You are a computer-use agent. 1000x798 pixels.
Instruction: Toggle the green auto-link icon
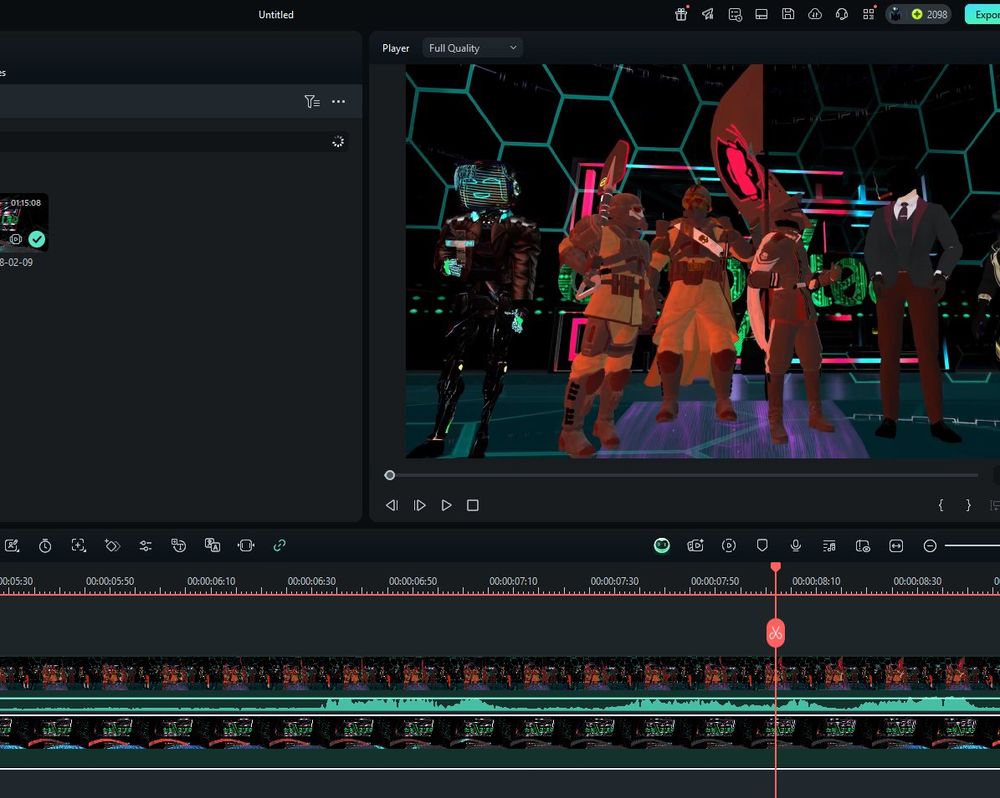point(279,545)
